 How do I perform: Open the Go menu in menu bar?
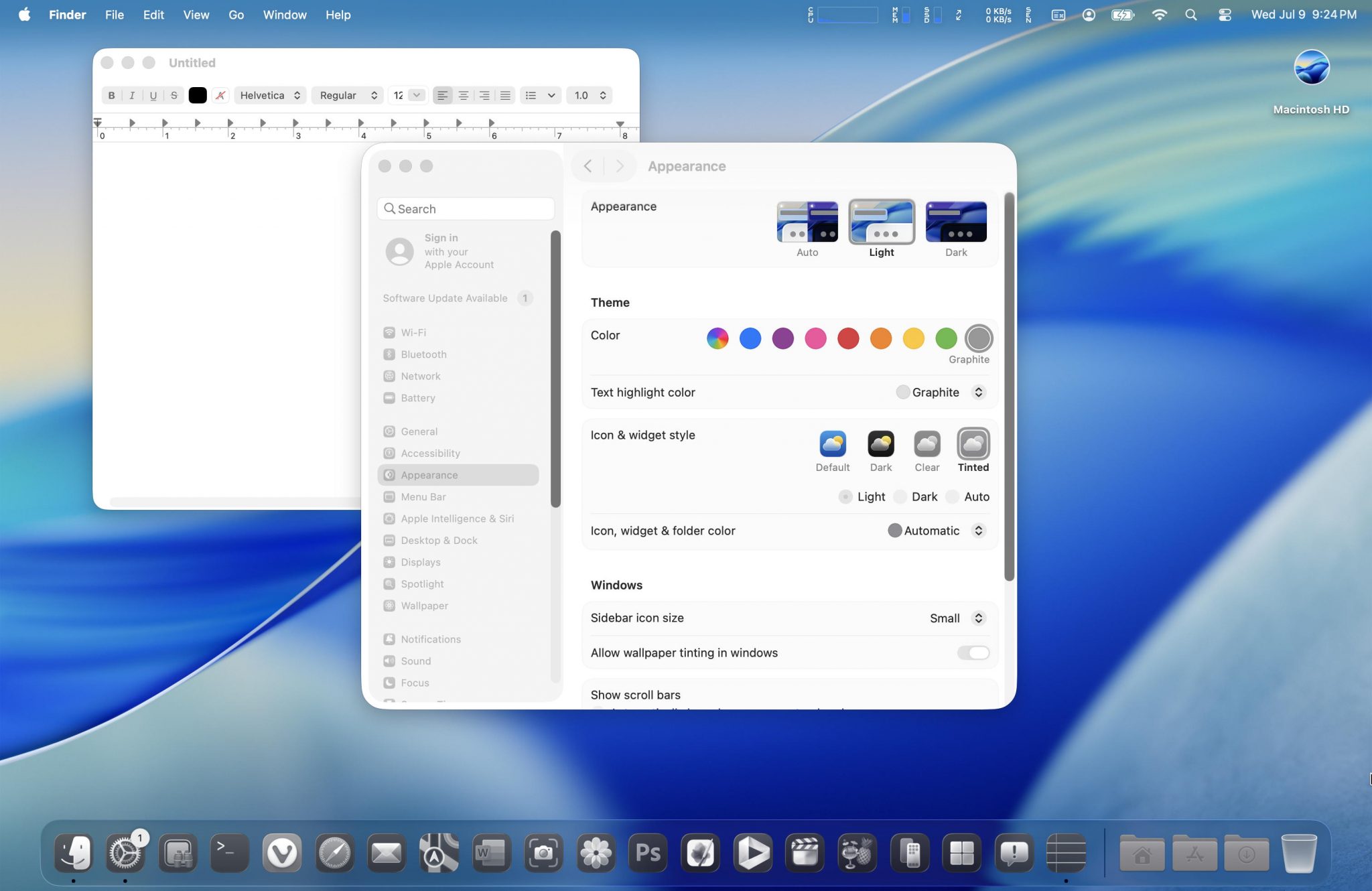point(236,15)
